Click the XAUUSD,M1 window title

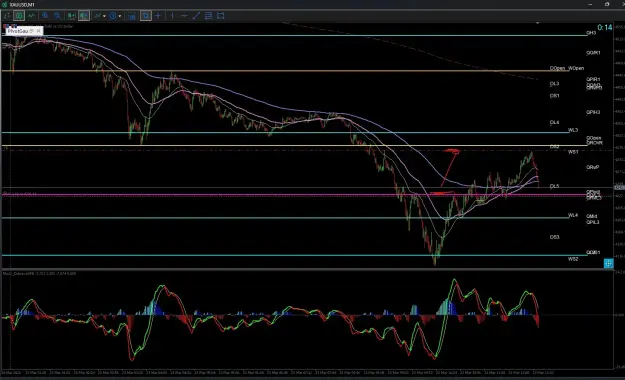(22, 4)
